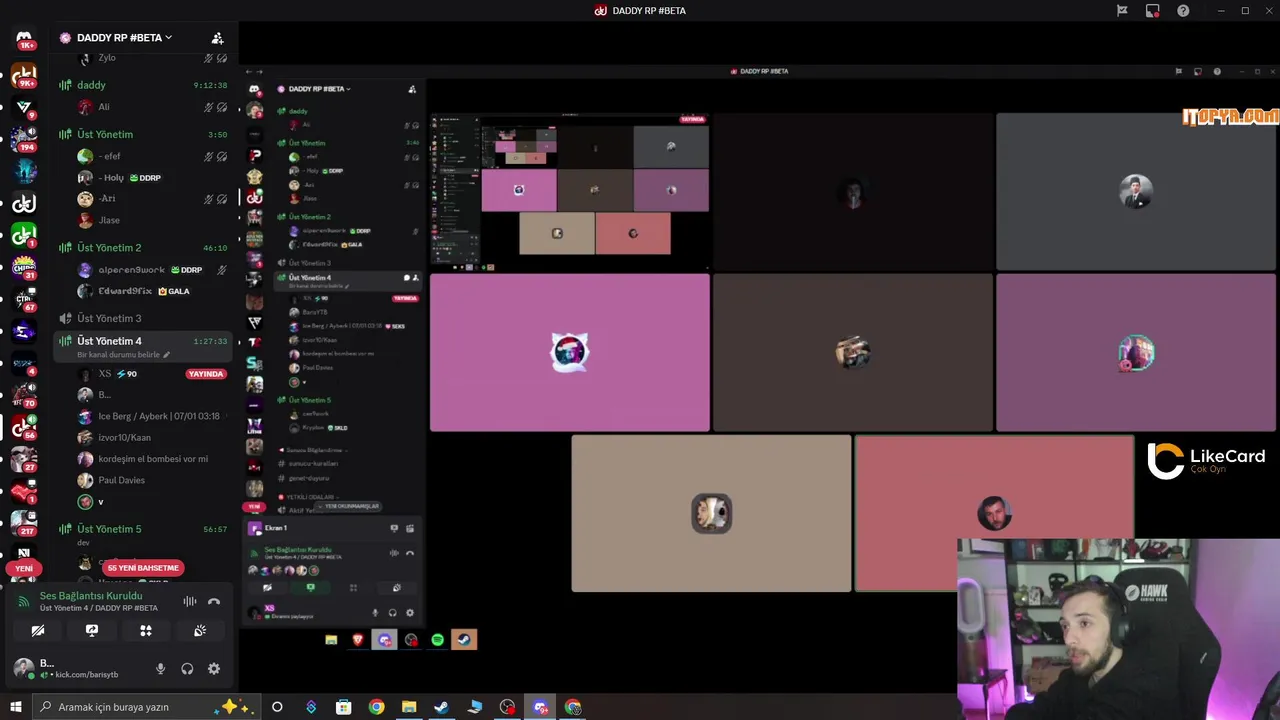Open the server icon with 194 badge
Screen dimensions: 1280x720
coord(24,139)
